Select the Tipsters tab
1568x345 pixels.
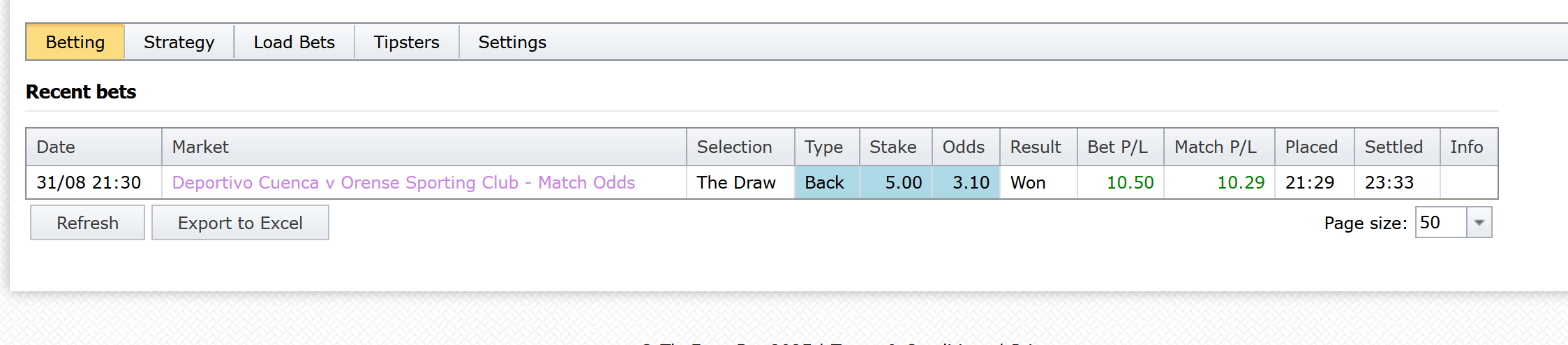(406, 43)
